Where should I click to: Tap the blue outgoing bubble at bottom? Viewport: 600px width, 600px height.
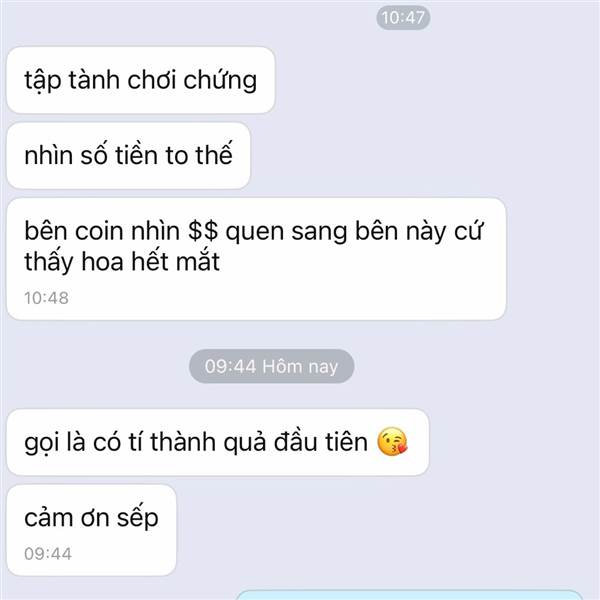tap(408, 595)
